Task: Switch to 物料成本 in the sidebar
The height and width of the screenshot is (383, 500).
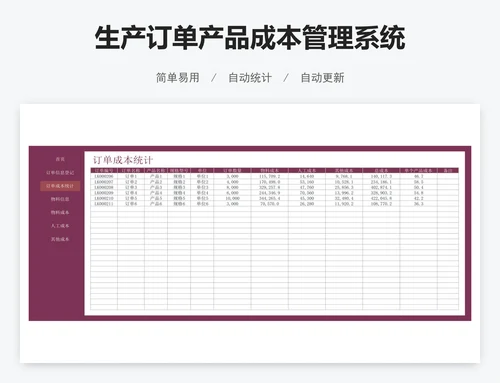Action: [x=60, y=213]
